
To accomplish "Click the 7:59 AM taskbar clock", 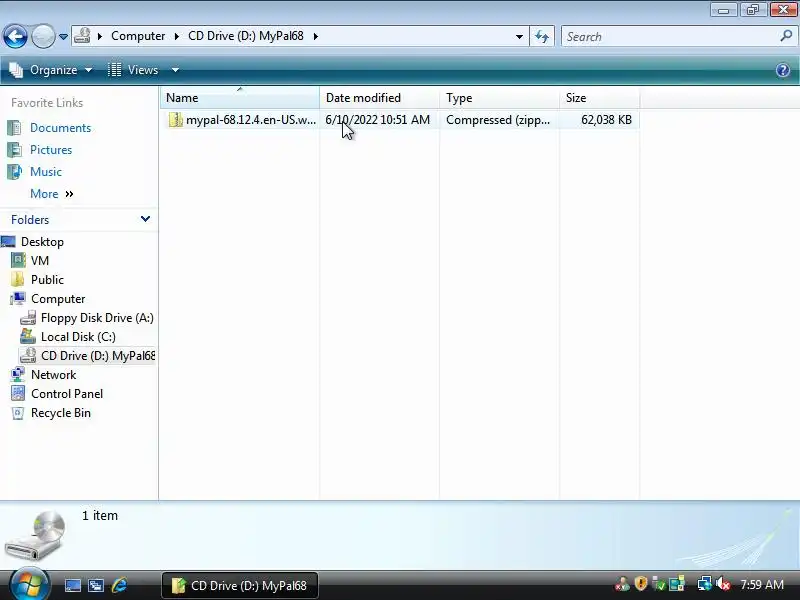I will pyautogui.click(x=762, y=584).
